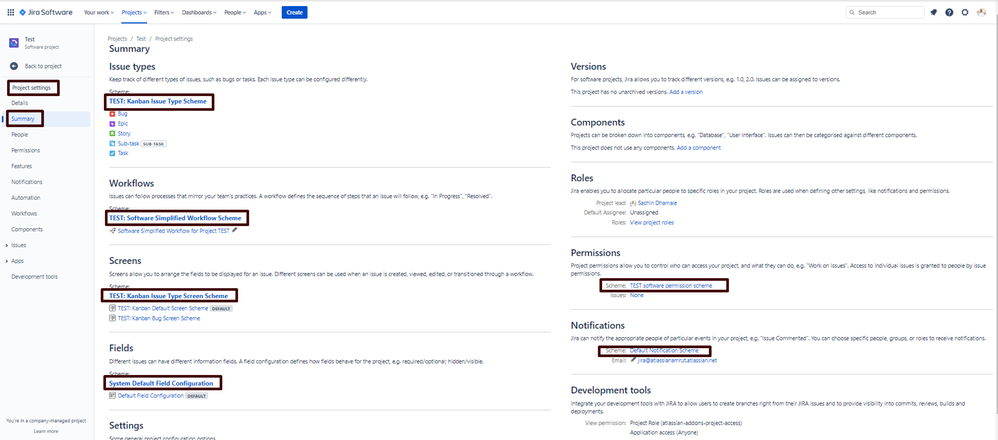Image resolution: width=998 pixels, height=440 pixels.
Task: Click the blue Create button
Action: (x=294, y=12)
